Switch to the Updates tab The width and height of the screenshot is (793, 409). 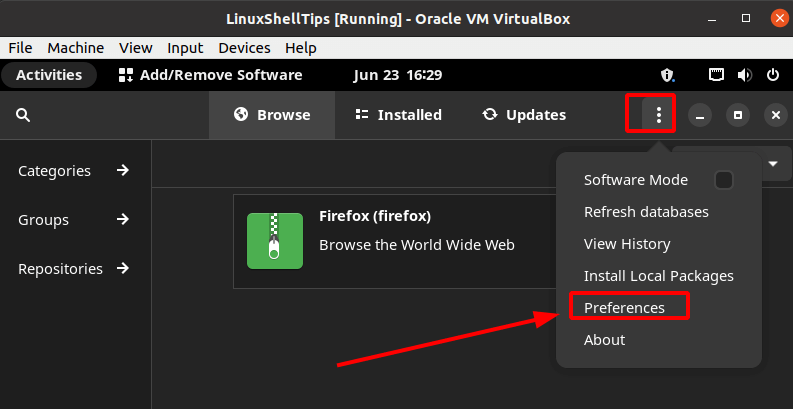point(524,115)
